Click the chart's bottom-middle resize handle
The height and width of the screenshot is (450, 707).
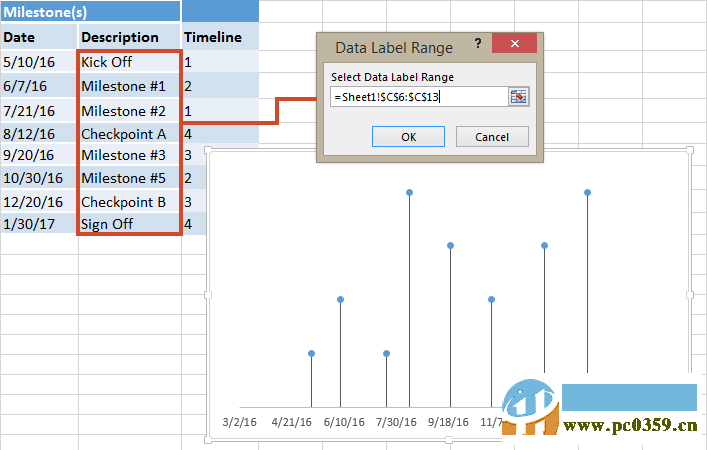pyautogui.click(x=449, y=439)
